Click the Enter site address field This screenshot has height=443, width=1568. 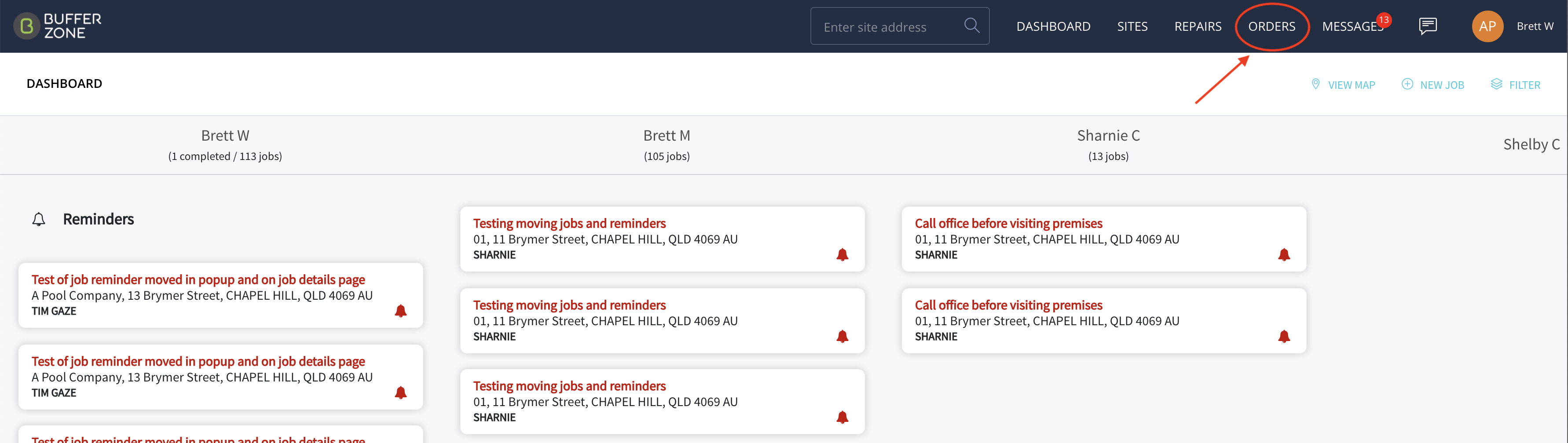pyautogui.click(x=900, y=26)
